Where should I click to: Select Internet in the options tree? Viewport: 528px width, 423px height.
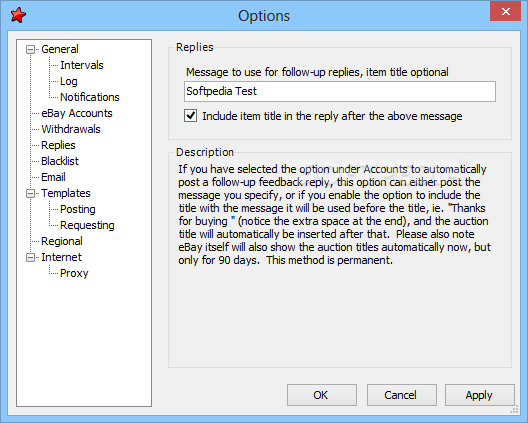(61, 257)
